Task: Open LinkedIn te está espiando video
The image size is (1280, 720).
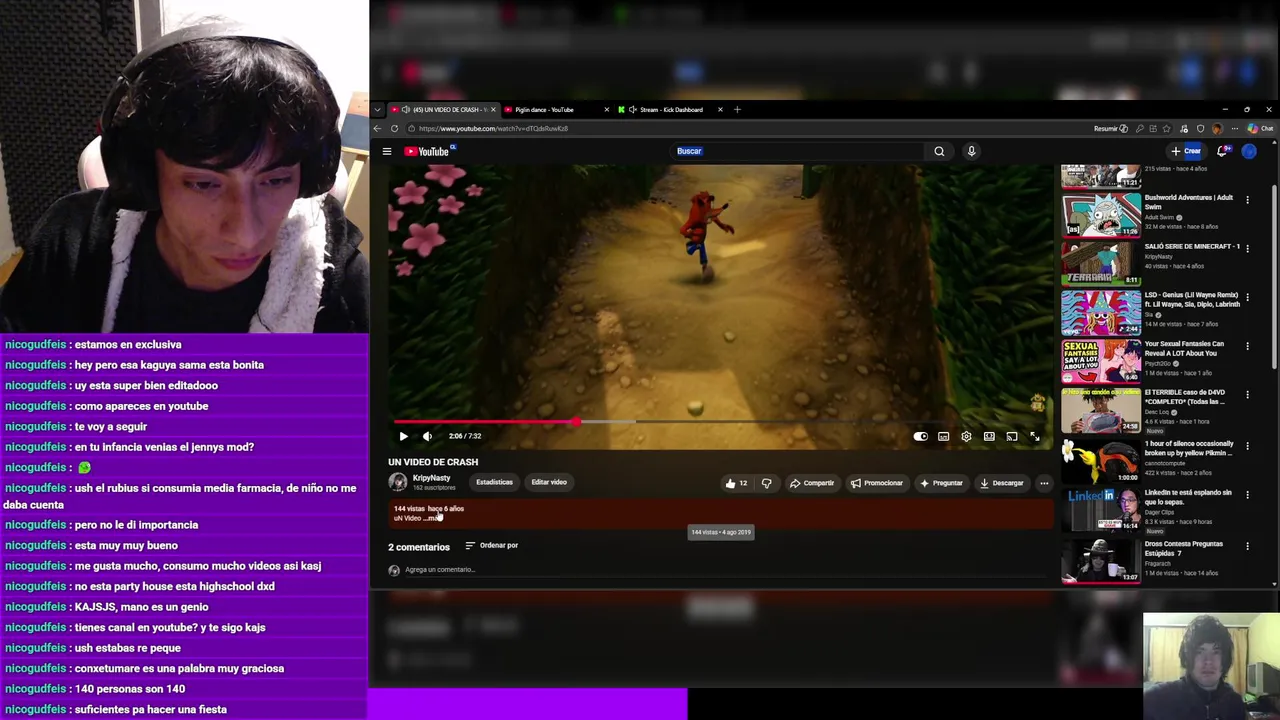Action: 1101,509
